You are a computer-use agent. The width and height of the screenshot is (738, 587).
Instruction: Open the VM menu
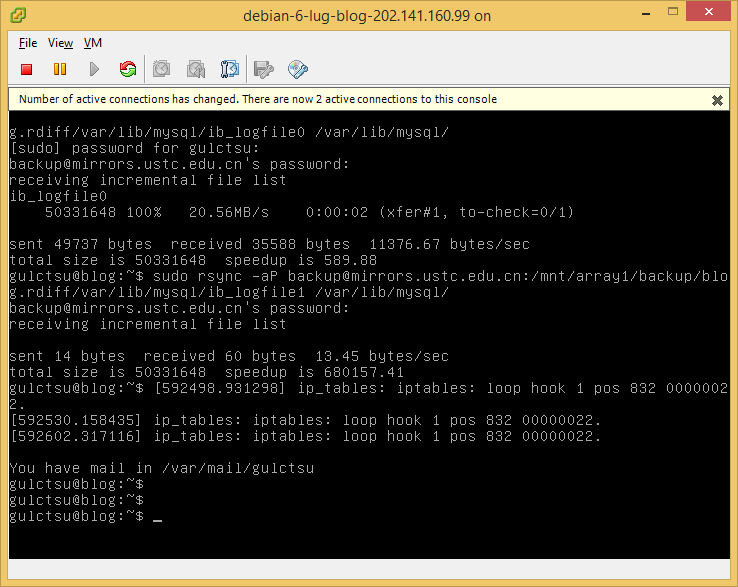(x=93, y=43)
